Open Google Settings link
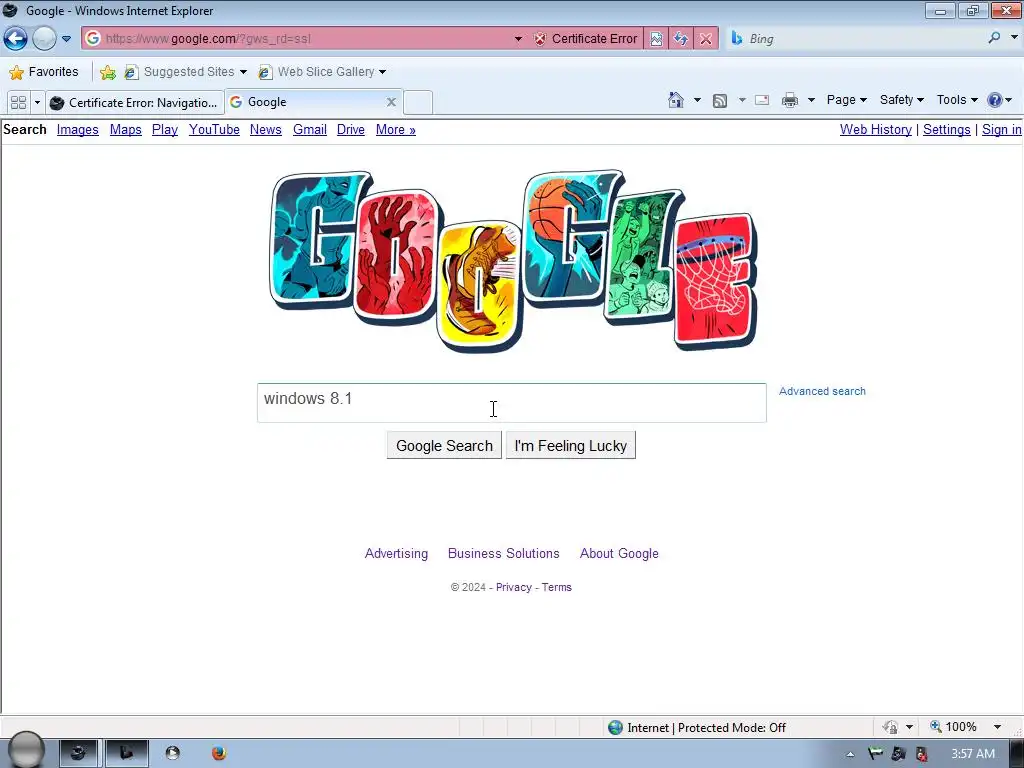 [x=946, y=129]
